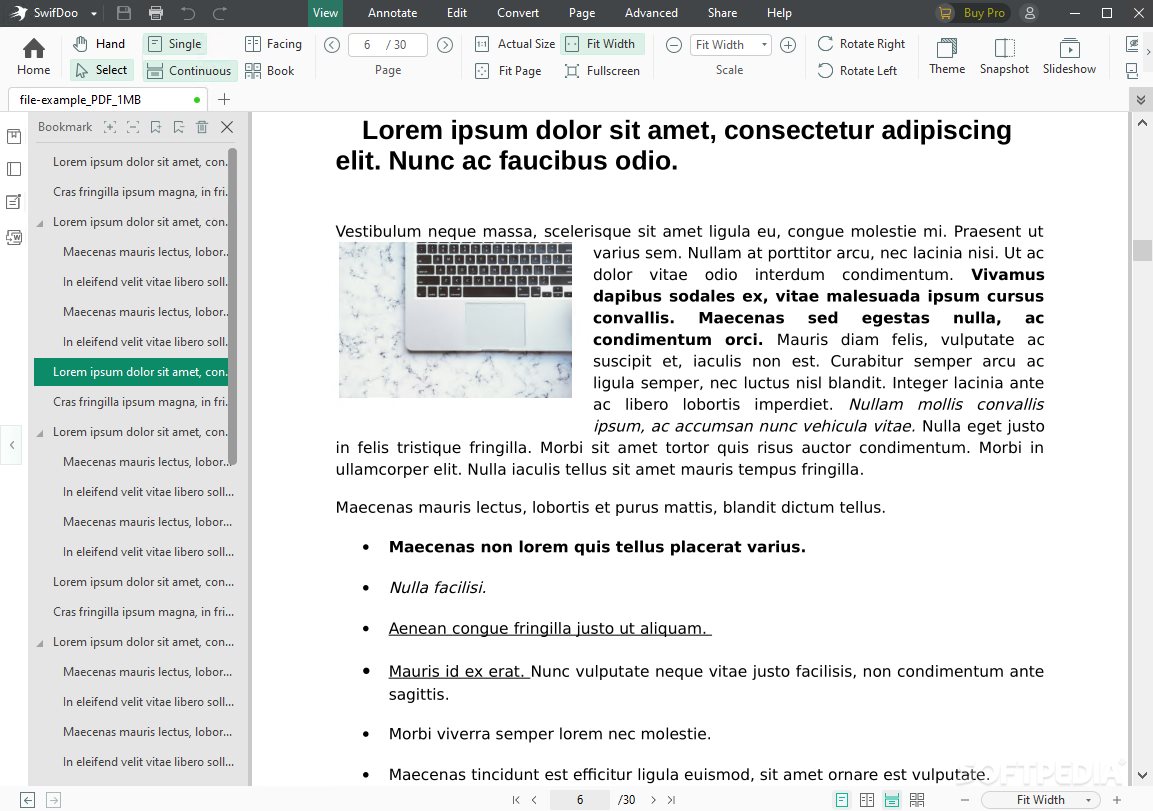Open the Fit Width scale dropdown in the ribbon
Viewport: 1153px width, 811px height.
731,45
